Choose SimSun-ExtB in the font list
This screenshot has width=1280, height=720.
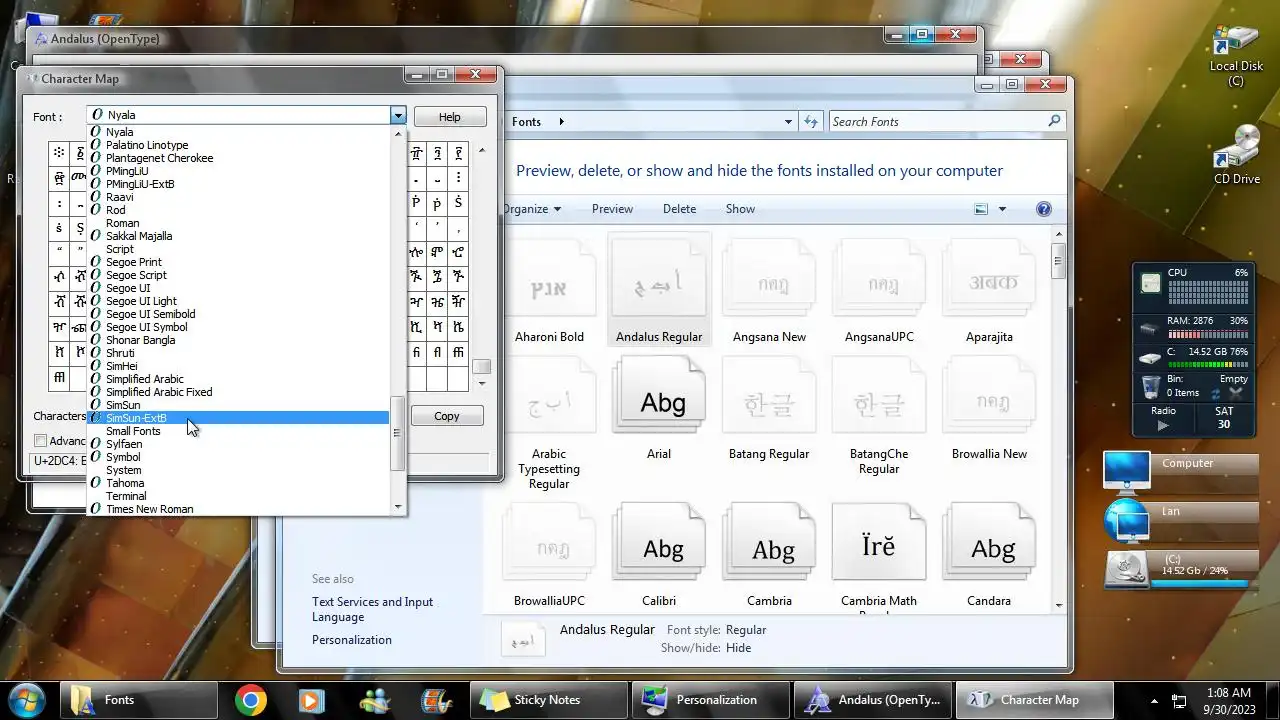(x=238, y=418)
